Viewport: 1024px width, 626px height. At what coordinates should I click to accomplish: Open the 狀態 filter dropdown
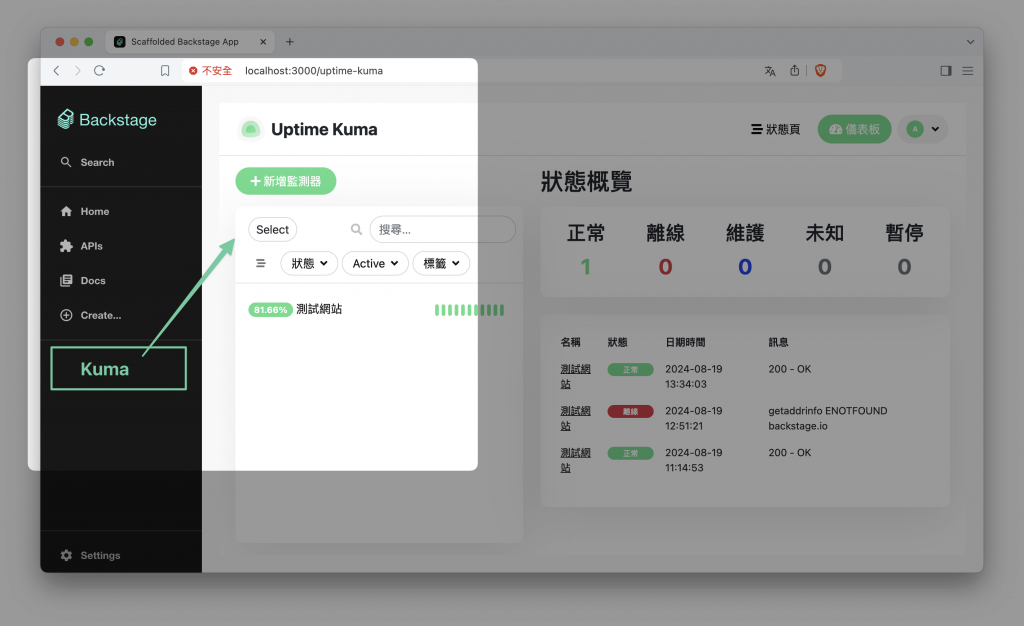[x=309, y=264]
